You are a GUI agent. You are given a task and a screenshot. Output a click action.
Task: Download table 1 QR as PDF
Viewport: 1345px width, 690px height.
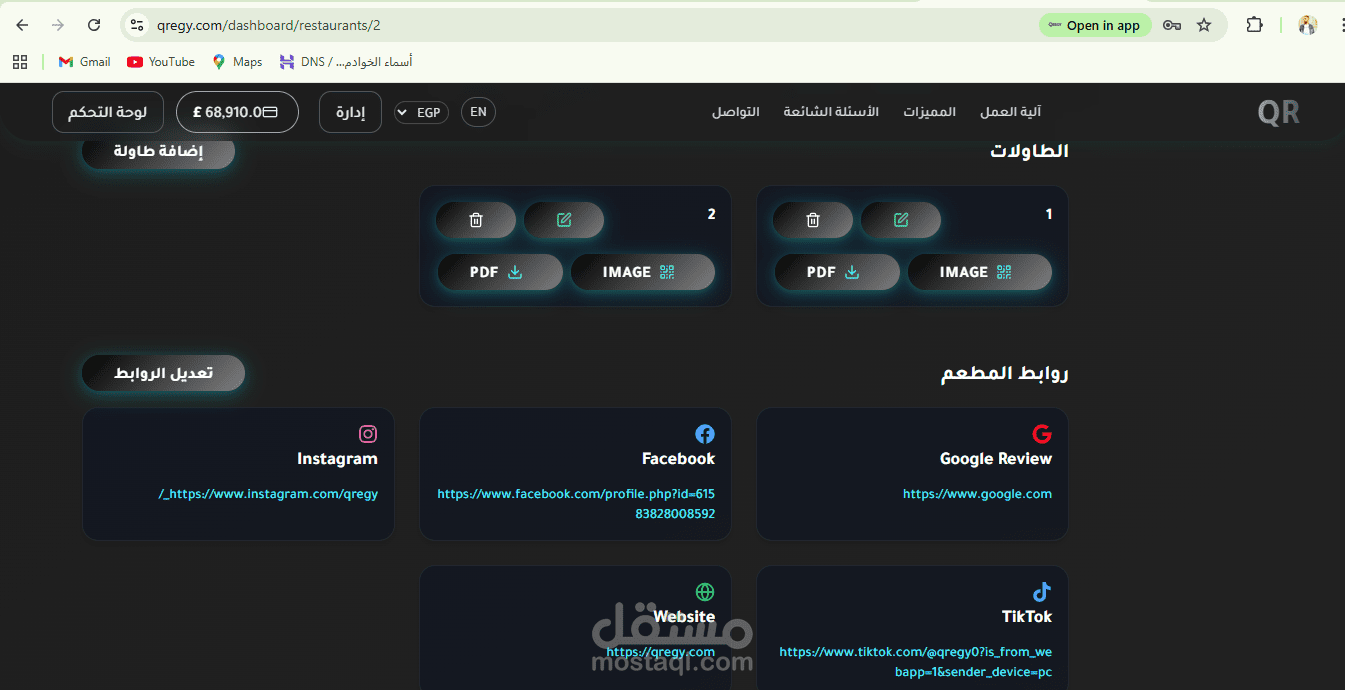point(837,272)
